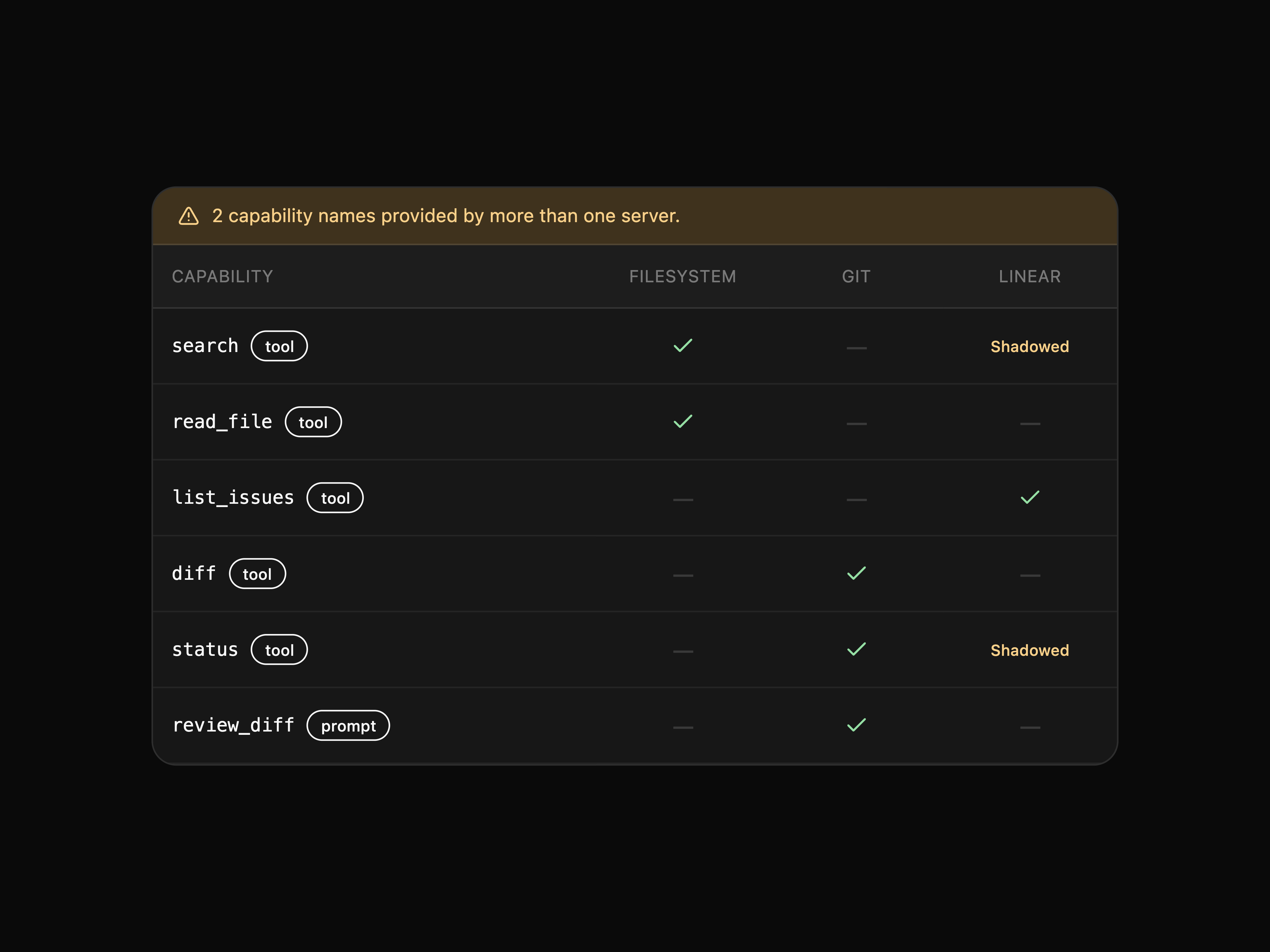Click the Git checkmark for diff
The width and height of the screenshot is (1270, 952).
856,573
